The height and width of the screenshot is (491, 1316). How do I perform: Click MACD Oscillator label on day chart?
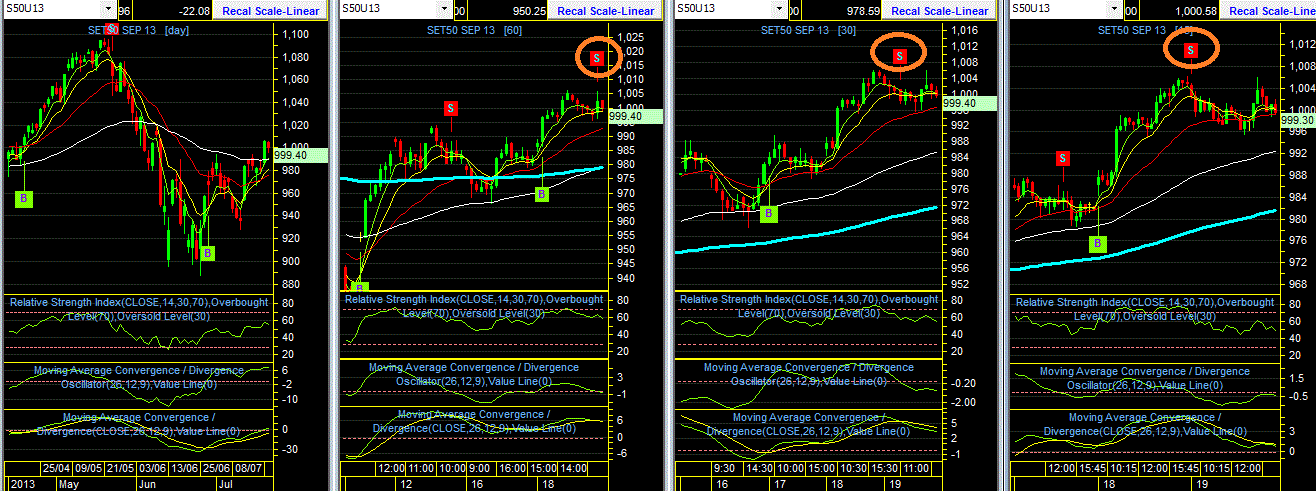pos(138,377)
